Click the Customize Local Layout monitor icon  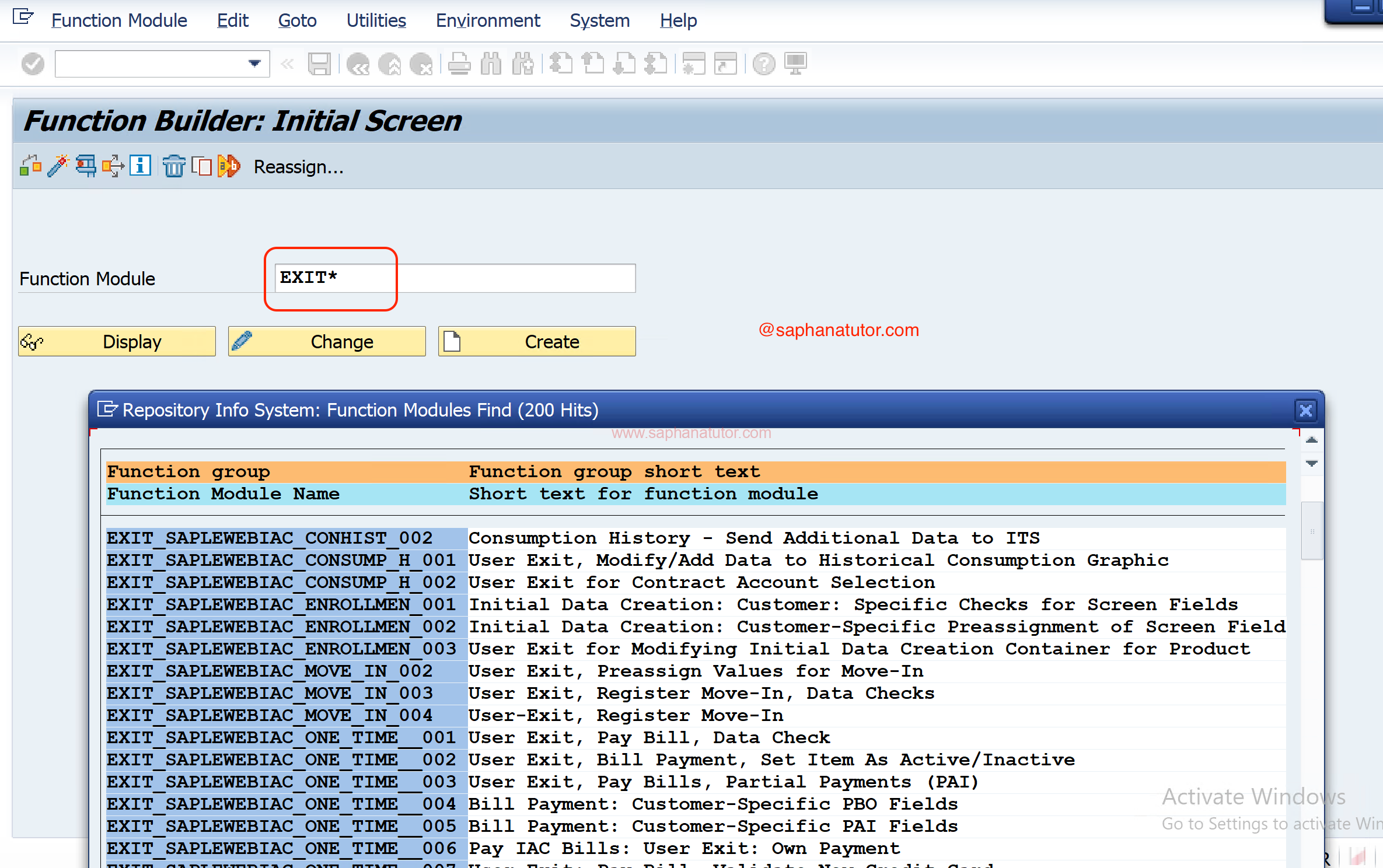795,64
